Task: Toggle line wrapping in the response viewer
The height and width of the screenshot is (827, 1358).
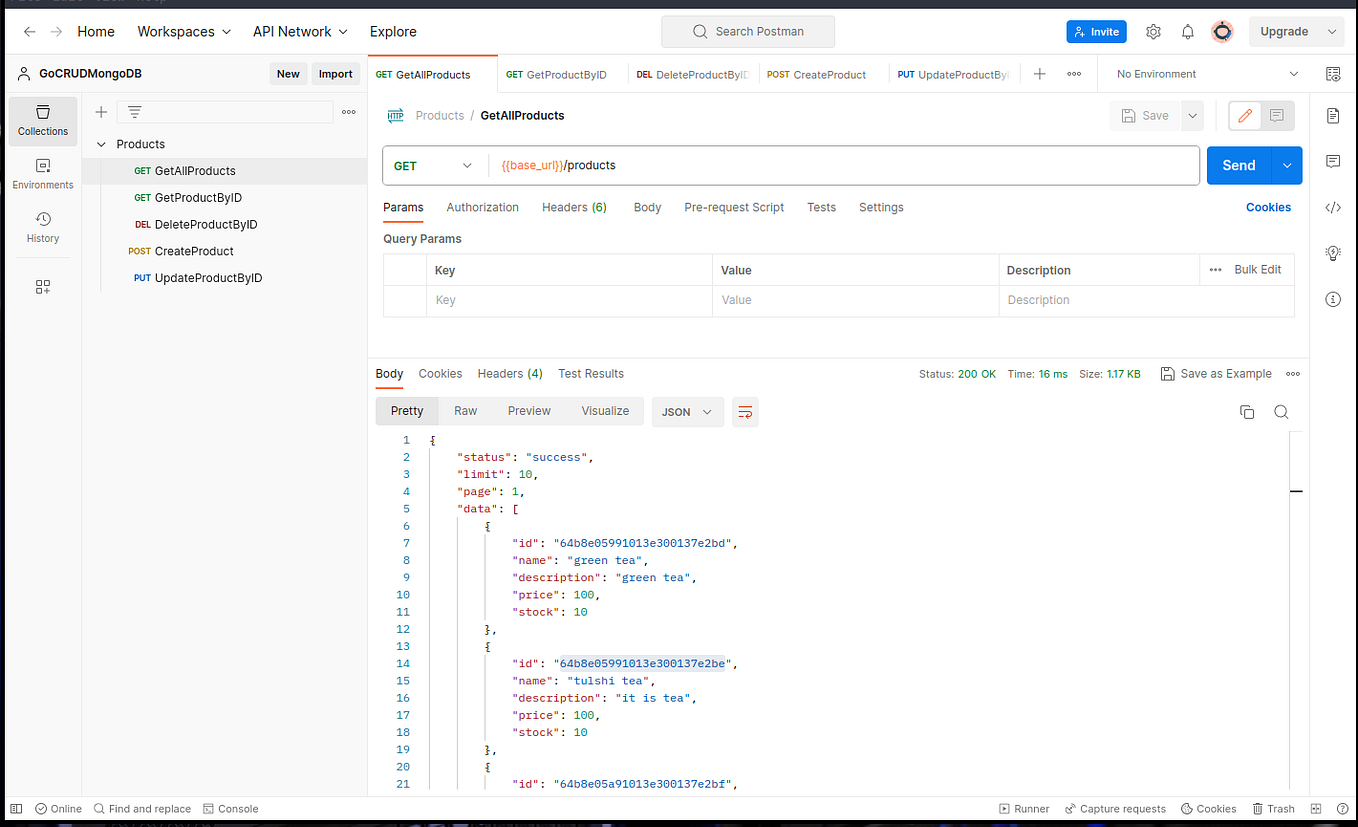Action: pos(744,411)
